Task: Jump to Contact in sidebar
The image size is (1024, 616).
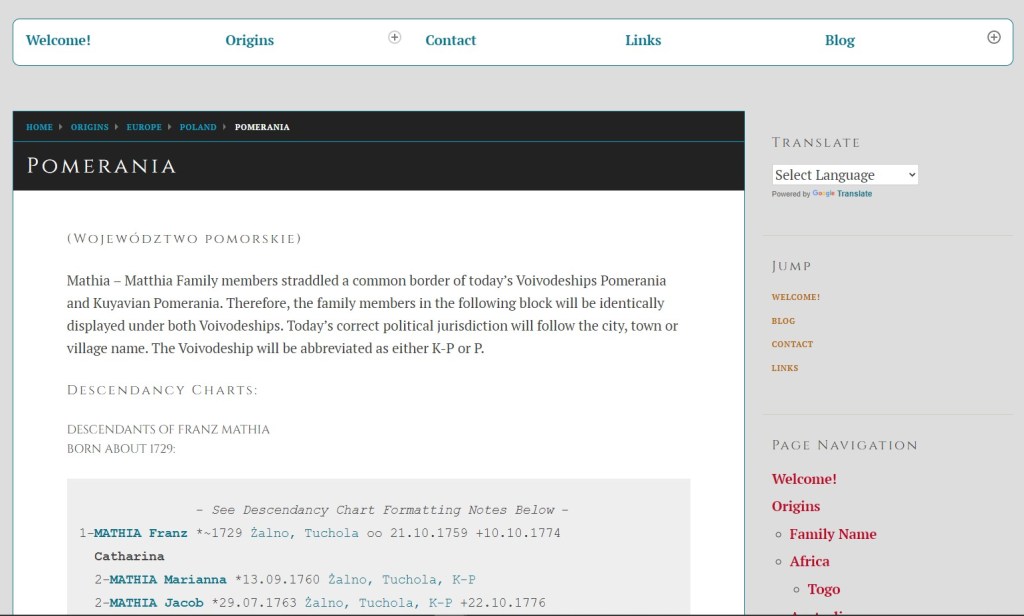Action: pos(792,344)
